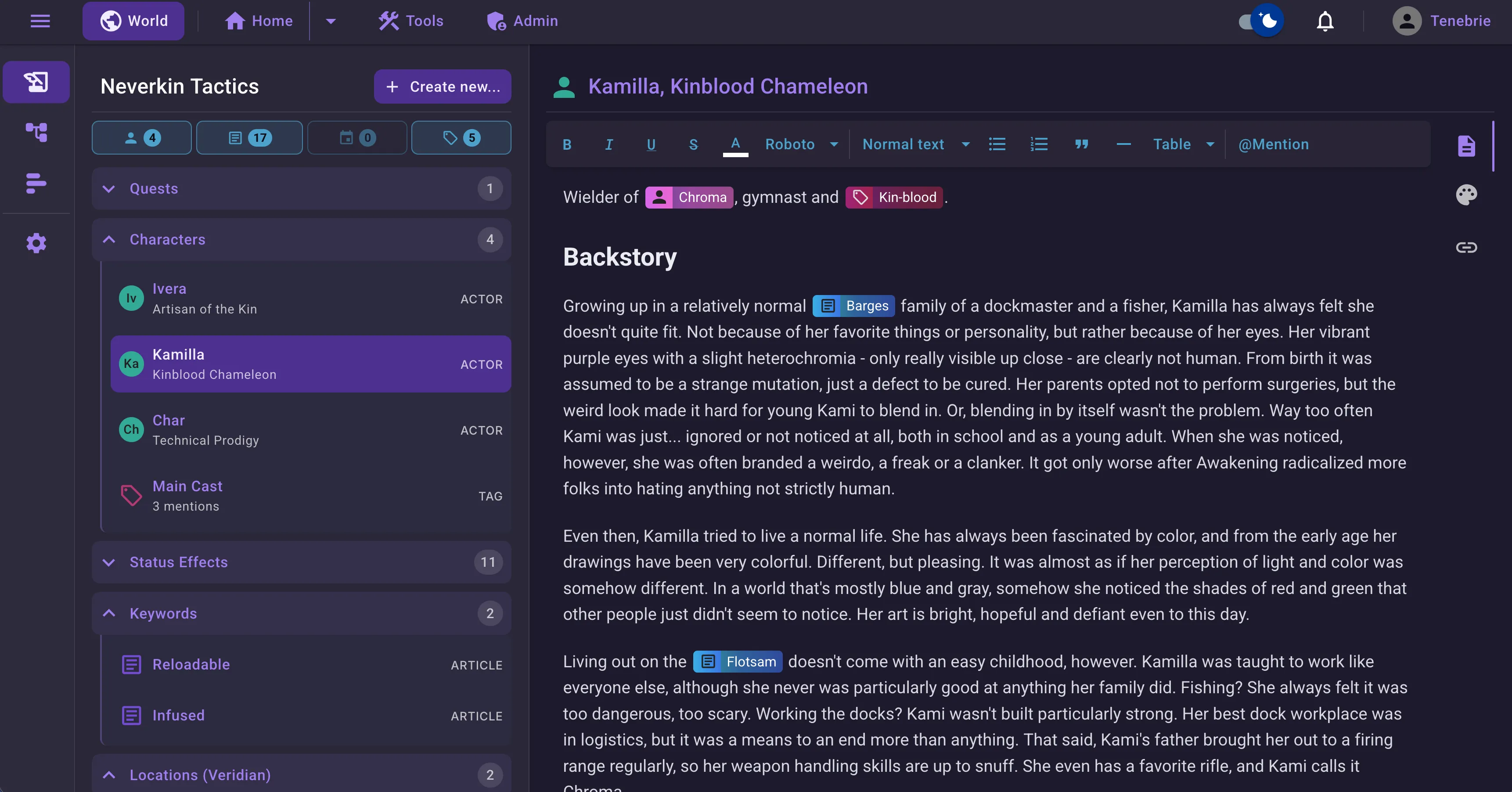Image resolution: width=1512 pixels, height=792 pixels.
Task: Open the timeline bars sidebar icon
Action: (x=36, y=183)
